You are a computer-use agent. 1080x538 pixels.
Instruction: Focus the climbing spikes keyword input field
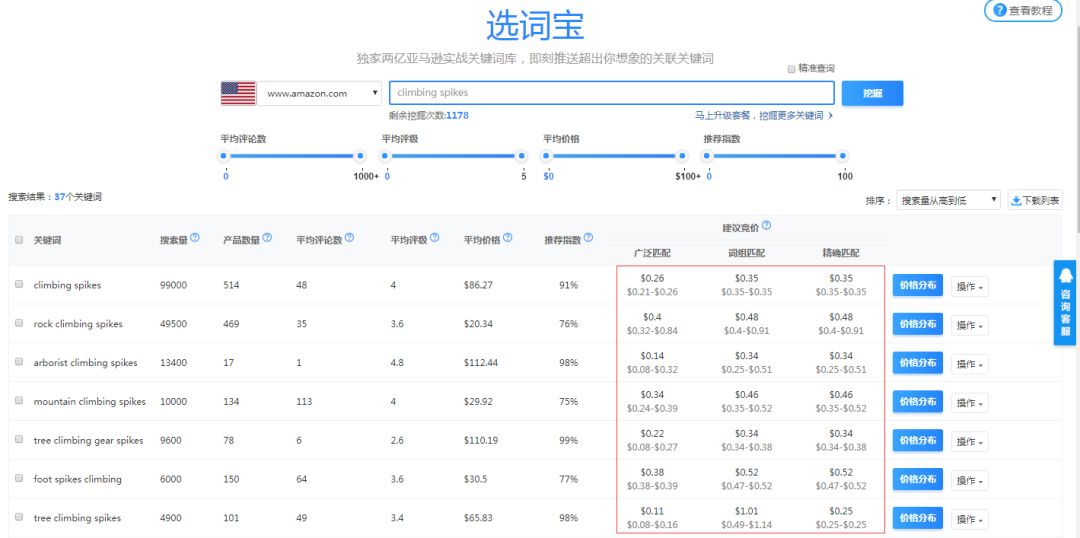pos(612,93)
